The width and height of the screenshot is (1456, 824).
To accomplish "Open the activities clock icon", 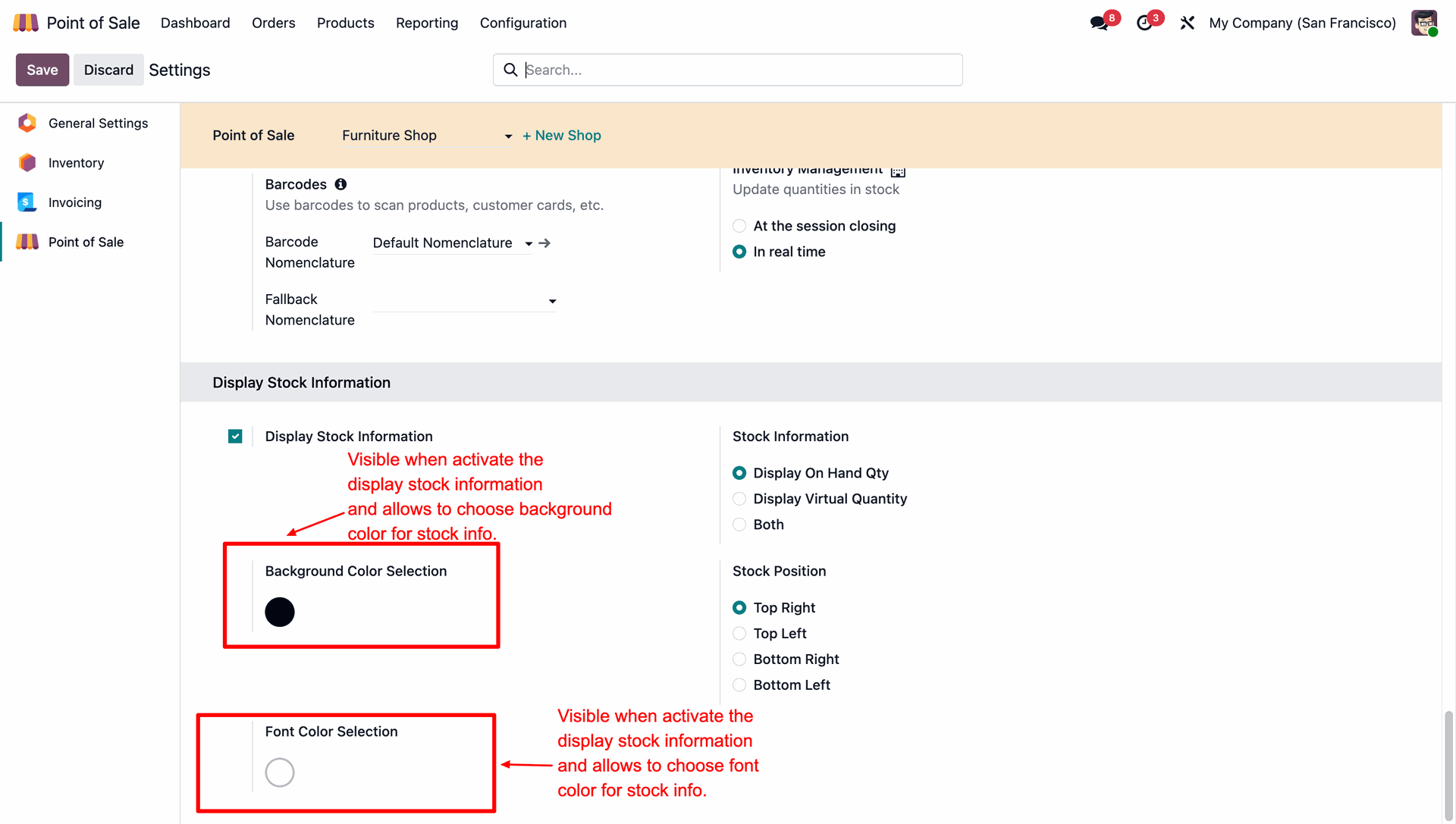I will coord(1144,23).
